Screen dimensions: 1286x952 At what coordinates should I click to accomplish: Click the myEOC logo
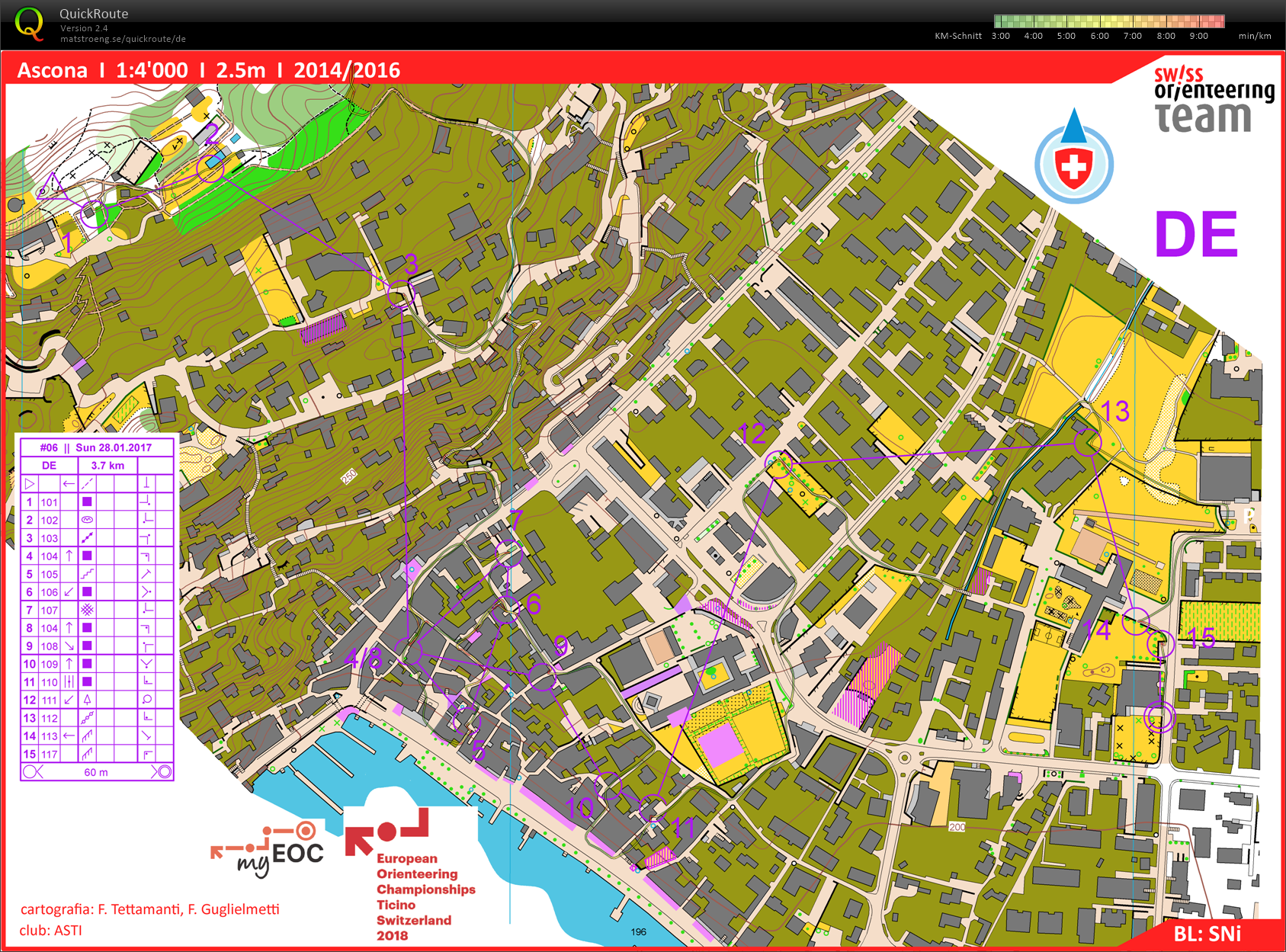(268, 848)
